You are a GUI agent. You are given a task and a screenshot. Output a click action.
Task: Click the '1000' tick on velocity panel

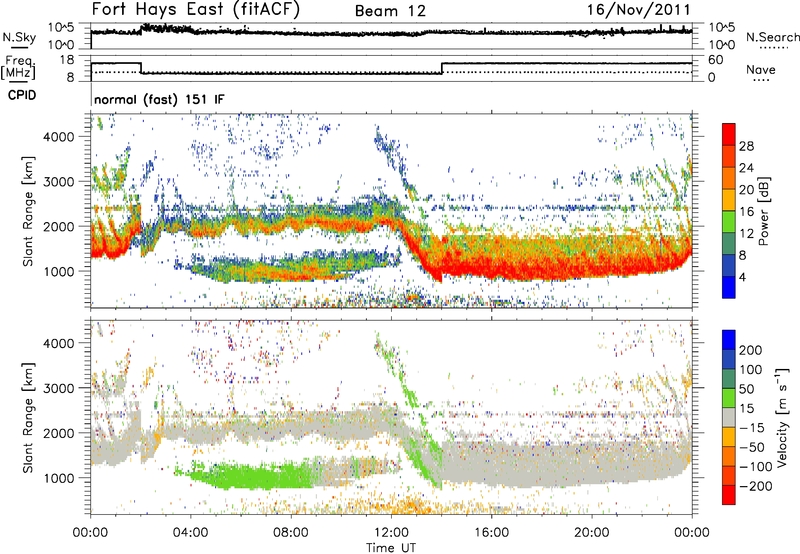pos(58,478)
